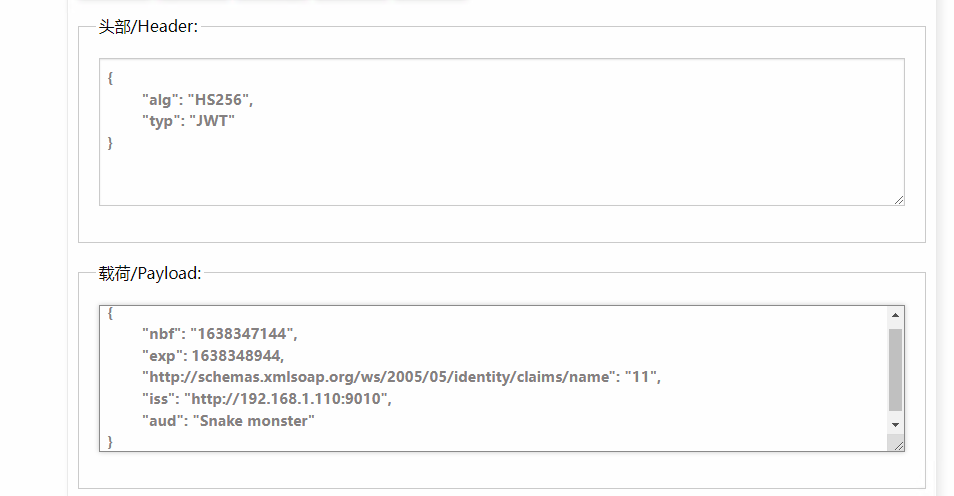
Task: Click the closing brace in the Payload JSON
Action: 110,442
